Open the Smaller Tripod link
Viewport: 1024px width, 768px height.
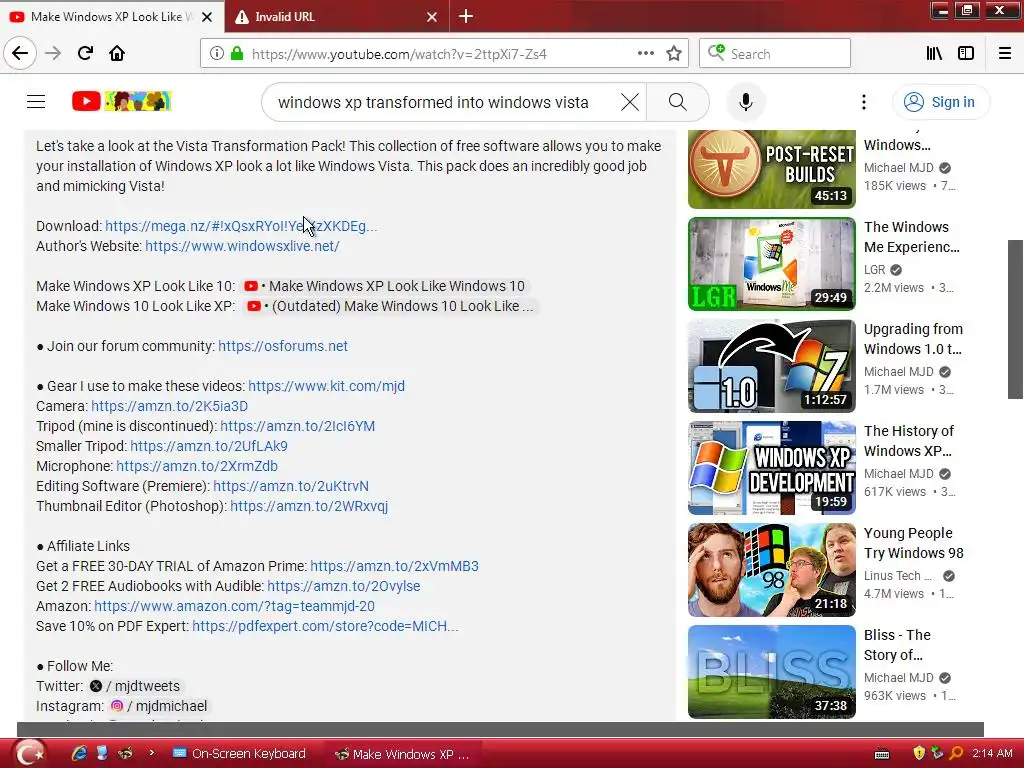click(x=208, y=446)
